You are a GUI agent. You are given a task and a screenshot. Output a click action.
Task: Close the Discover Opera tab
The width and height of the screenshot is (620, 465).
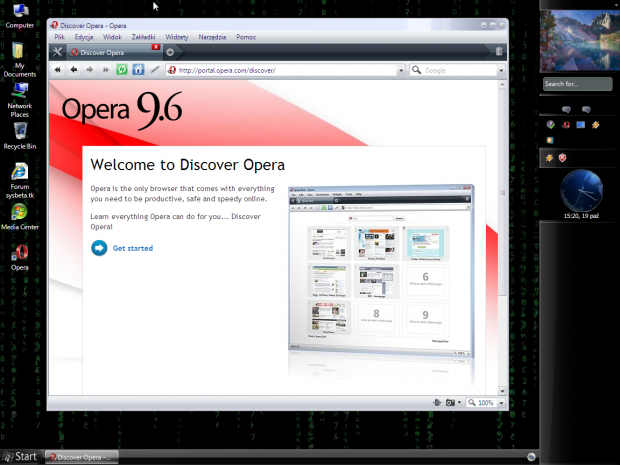coord(156,47)
